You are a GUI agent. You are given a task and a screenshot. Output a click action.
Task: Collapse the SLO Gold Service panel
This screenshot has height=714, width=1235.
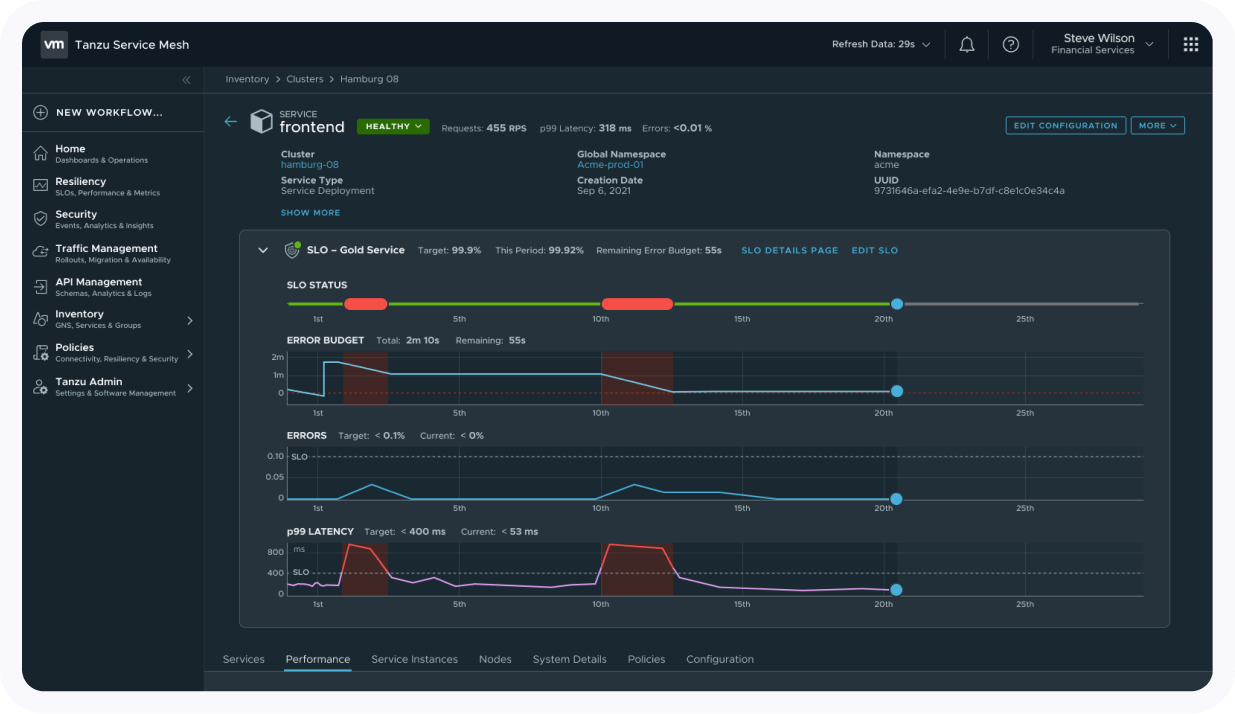(x=263, y=250)
